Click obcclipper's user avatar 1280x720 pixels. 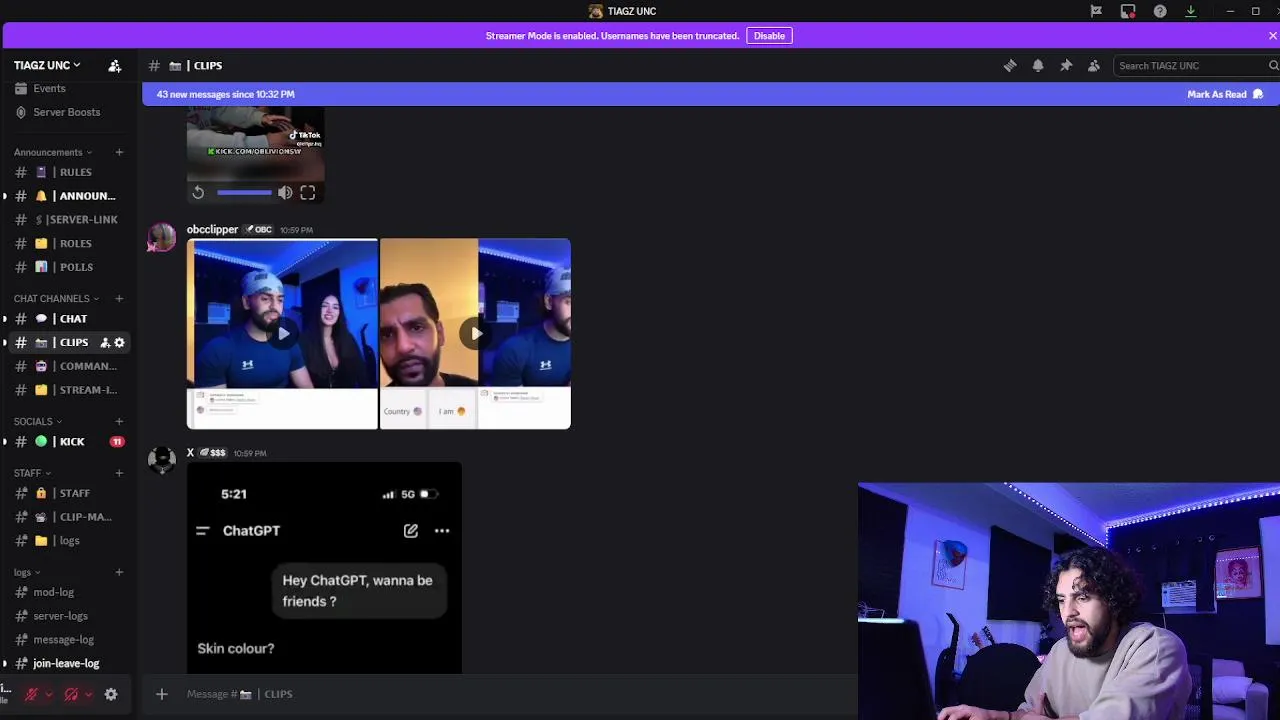click(x=162, y=237)
